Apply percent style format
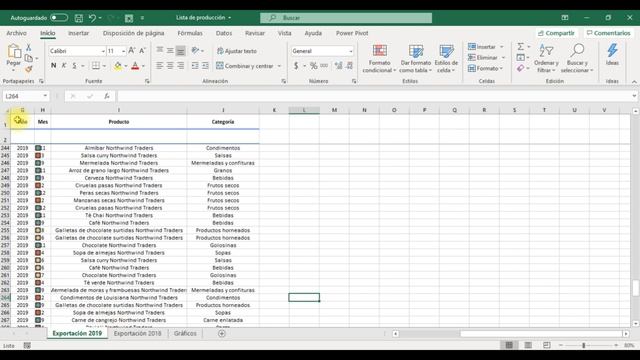The height and width of the screenshot is (360, 640). [313, 66]
